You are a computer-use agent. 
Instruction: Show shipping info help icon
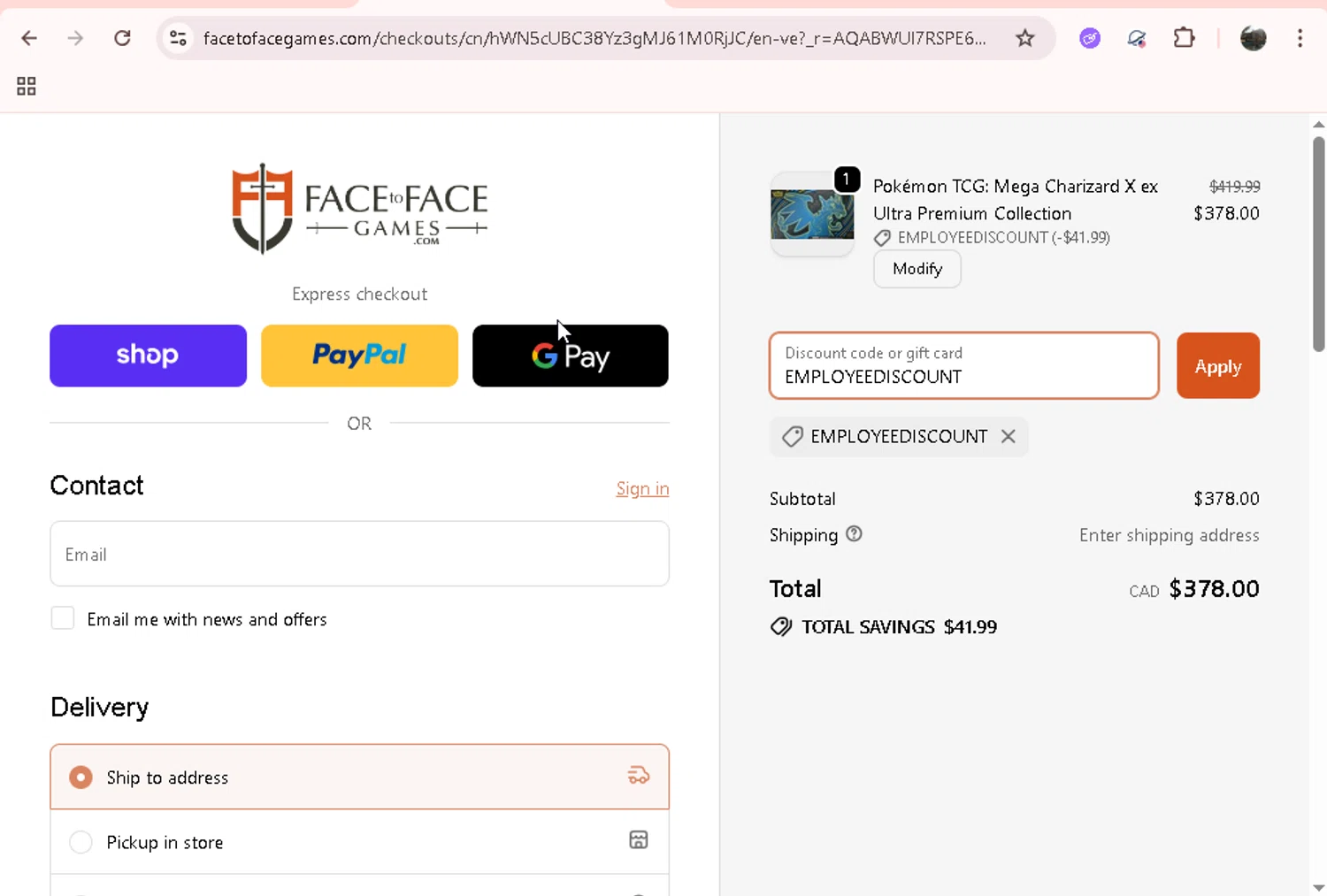coord(854,534)
